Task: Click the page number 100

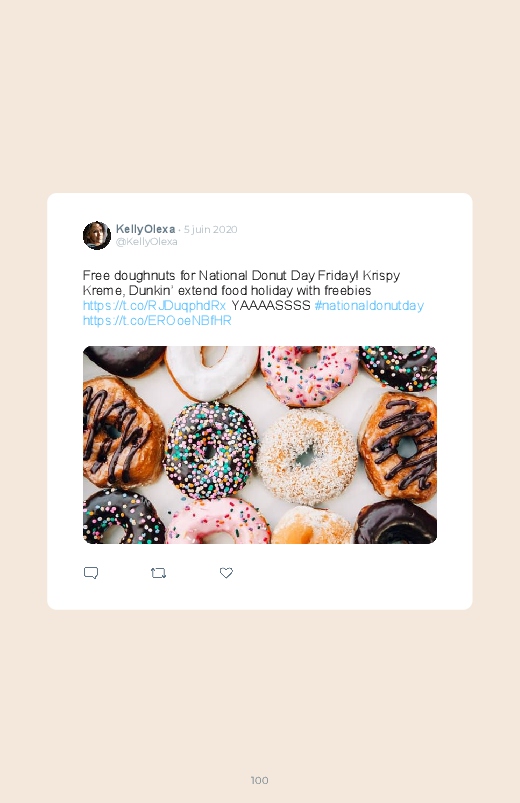Action: pos(260,780)
